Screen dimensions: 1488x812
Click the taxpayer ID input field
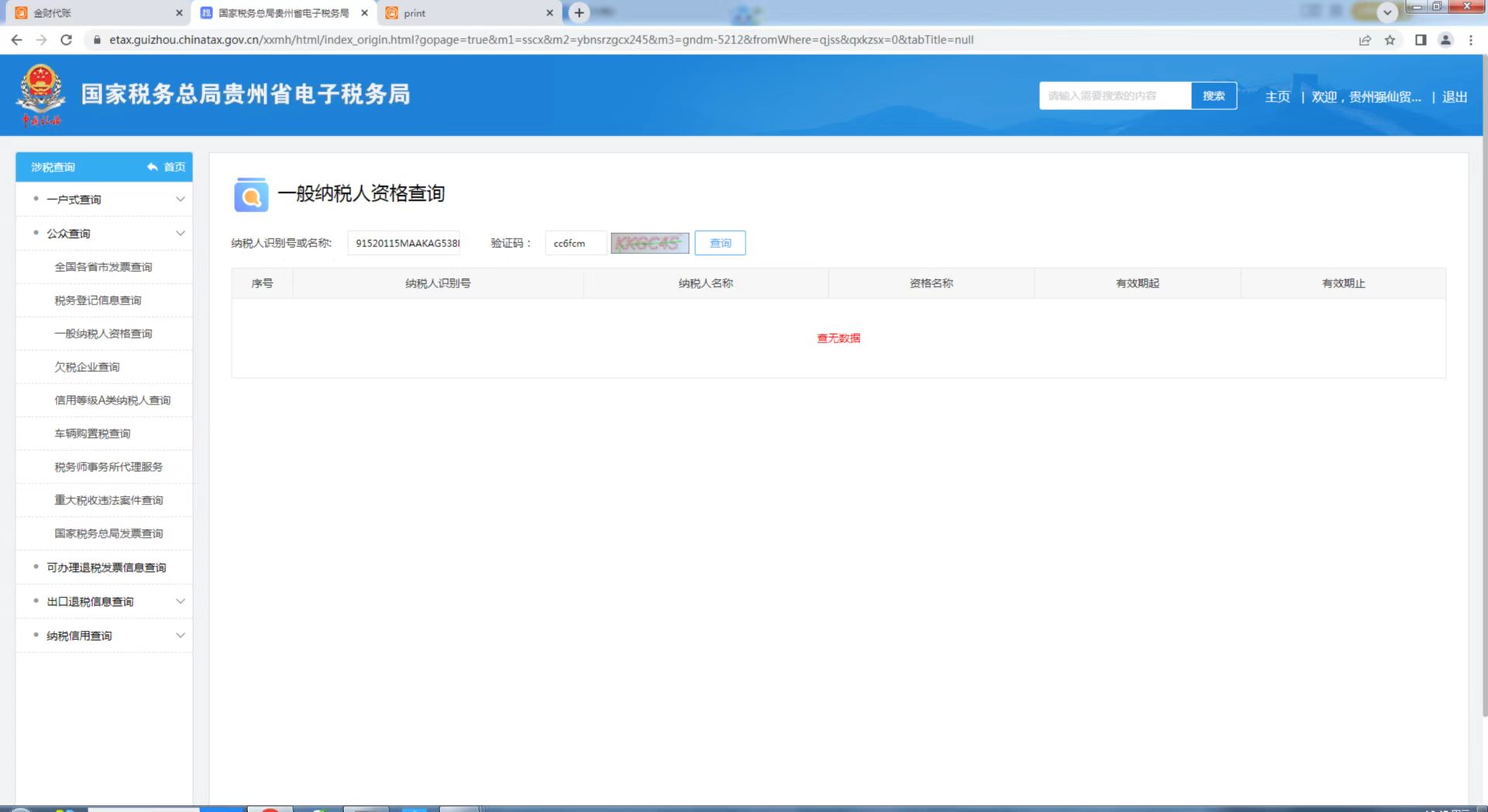(x=404, y=243)
